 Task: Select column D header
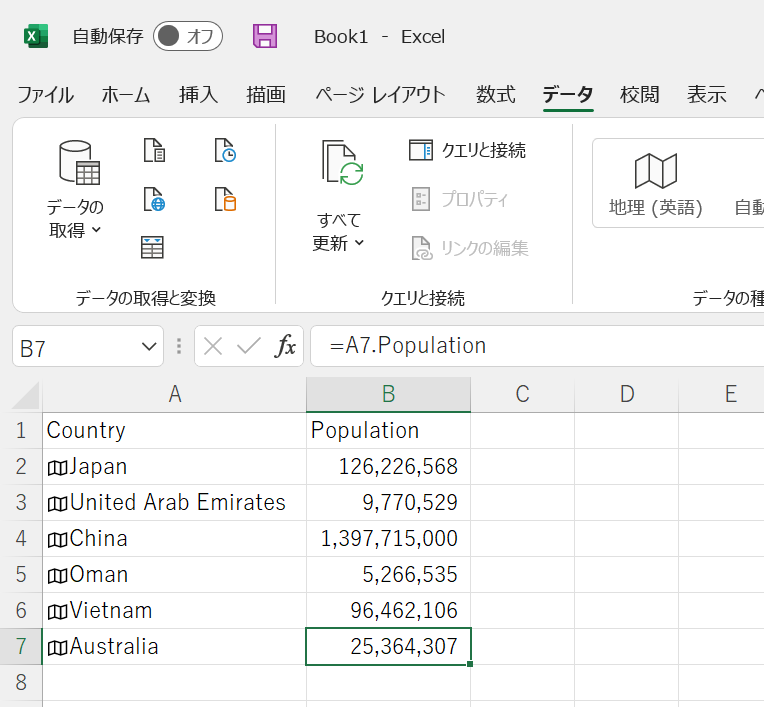[627, 394]
